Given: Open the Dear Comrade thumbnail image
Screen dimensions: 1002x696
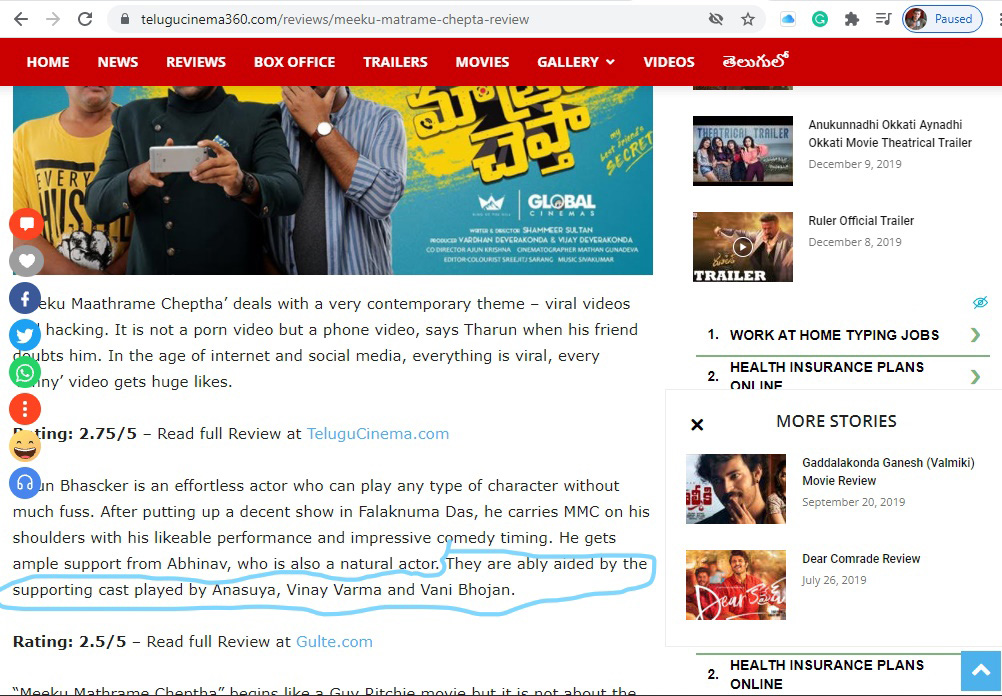Looking at the screenshot, I should (736, 585).
